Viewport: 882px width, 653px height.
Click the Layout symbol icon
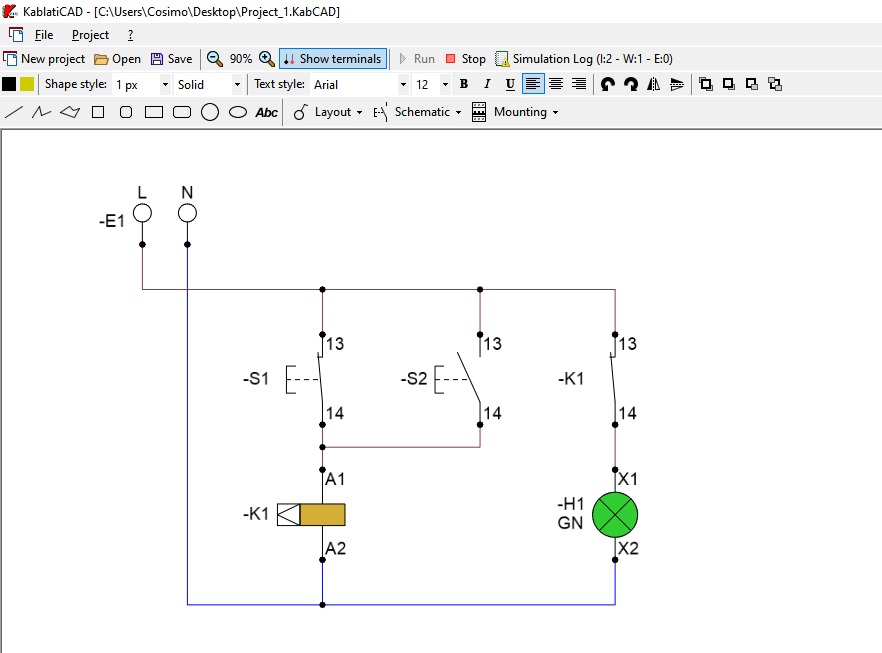click(x=300, y=112)
